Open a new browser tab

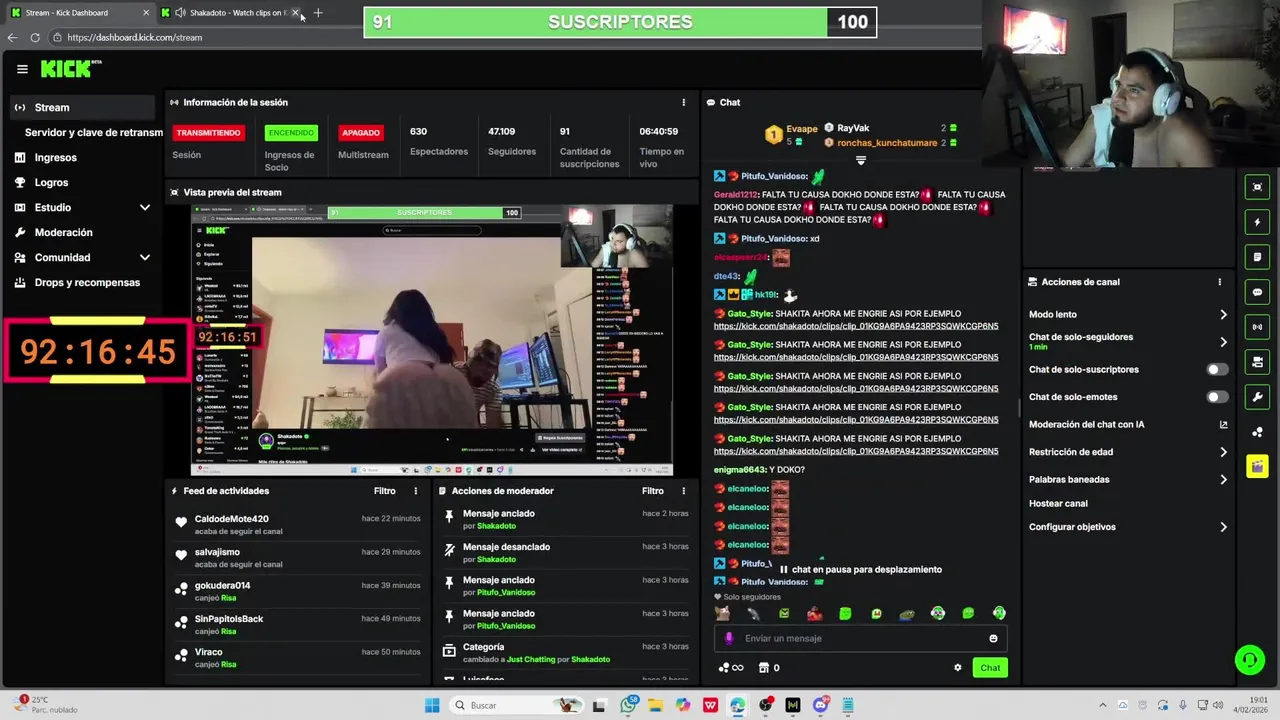pos(318,13)
